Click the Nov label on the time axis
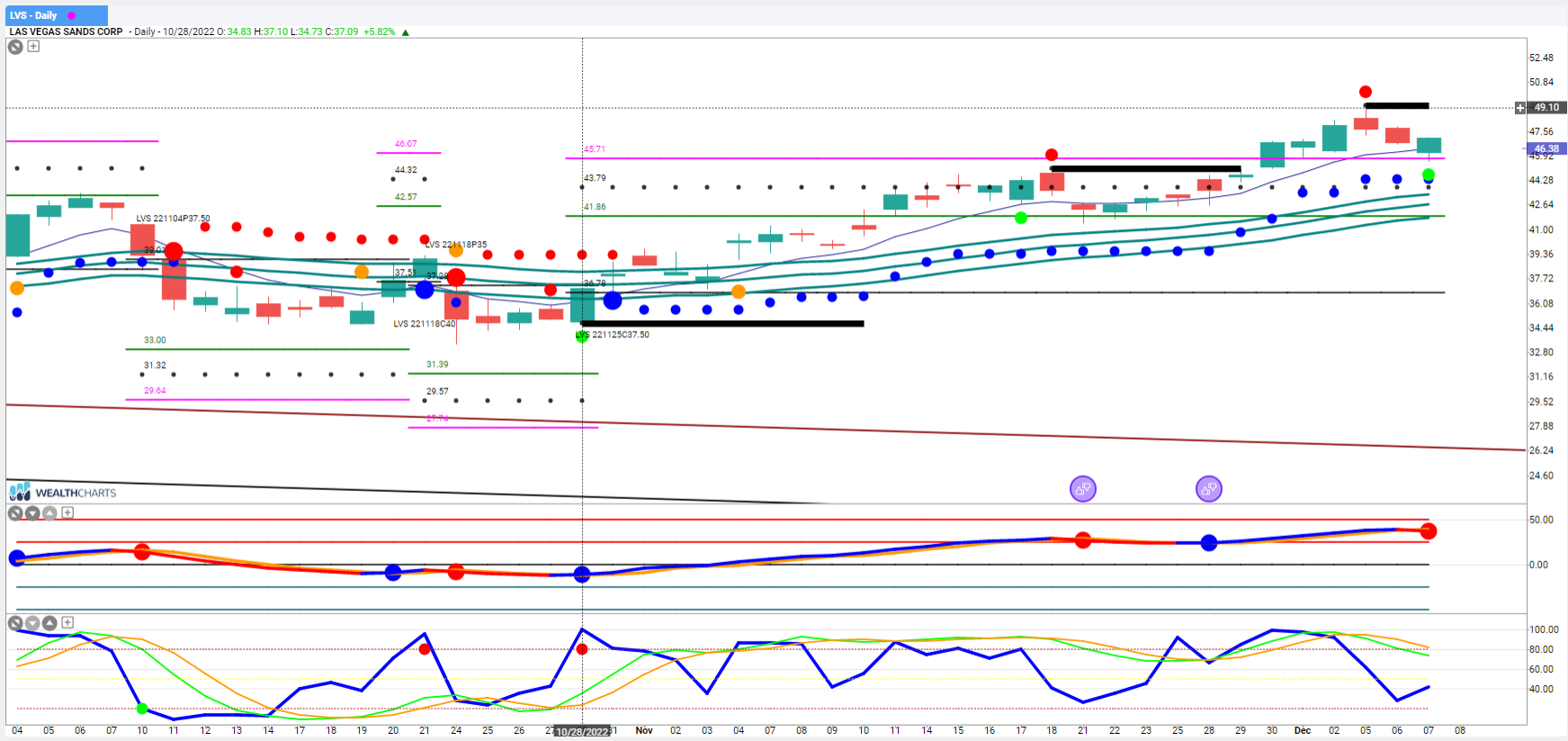This screenshot has width=1568, height=741. coord(644,730)
